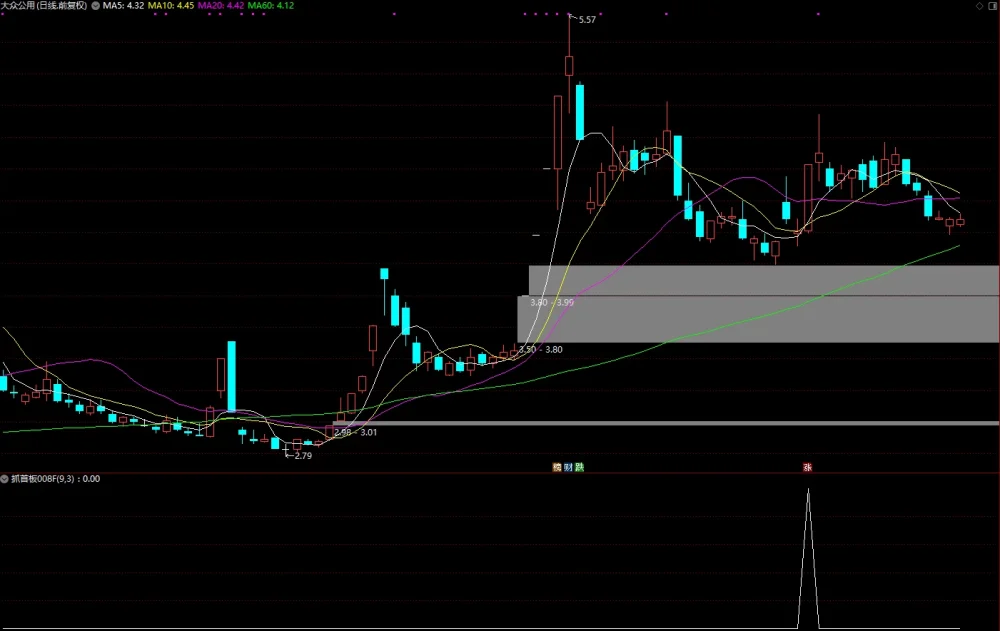
Task: Click the candlestick at the 5.57 peak
Action: pyautogui.click(x=569, y=64)
